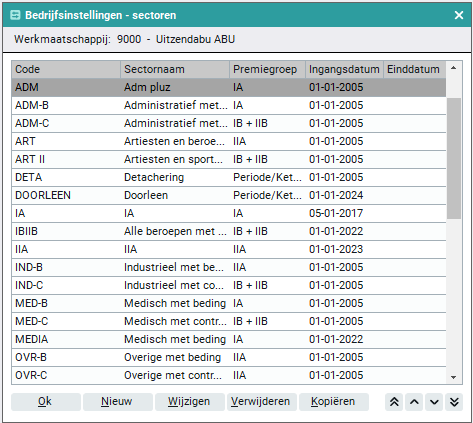The width and height of the screenshot is (473, 423).
Task: Sort by the Ingangsdatum column header
Action: (x=344, y=69)
